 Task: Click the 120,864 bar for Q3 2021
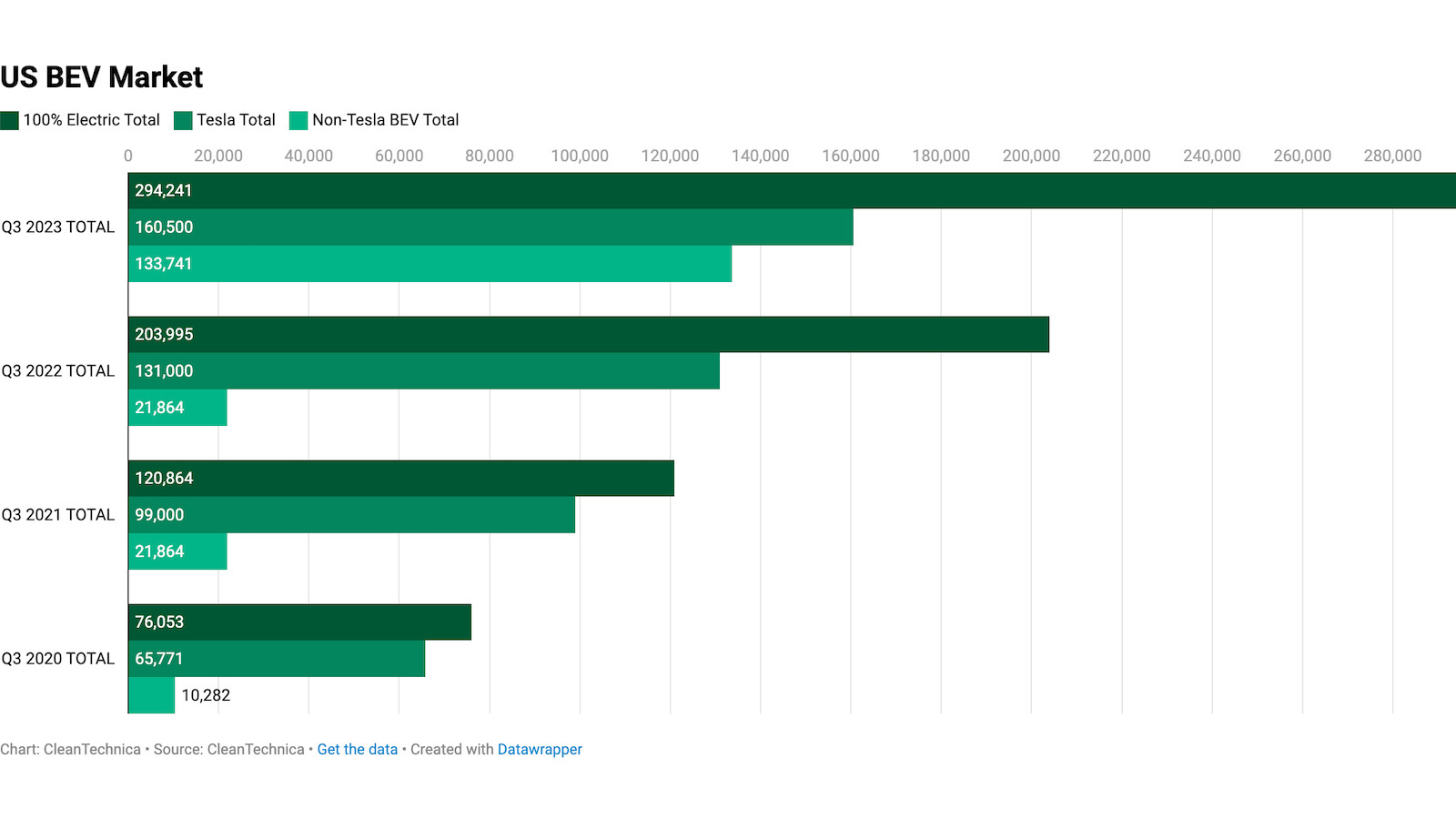pos(400,479)
